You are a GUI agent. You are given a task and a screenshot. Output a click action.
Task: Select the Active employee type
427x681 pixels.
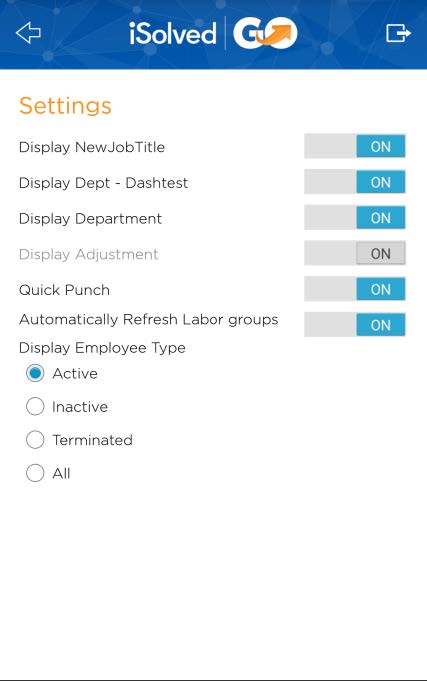[35, 373]
